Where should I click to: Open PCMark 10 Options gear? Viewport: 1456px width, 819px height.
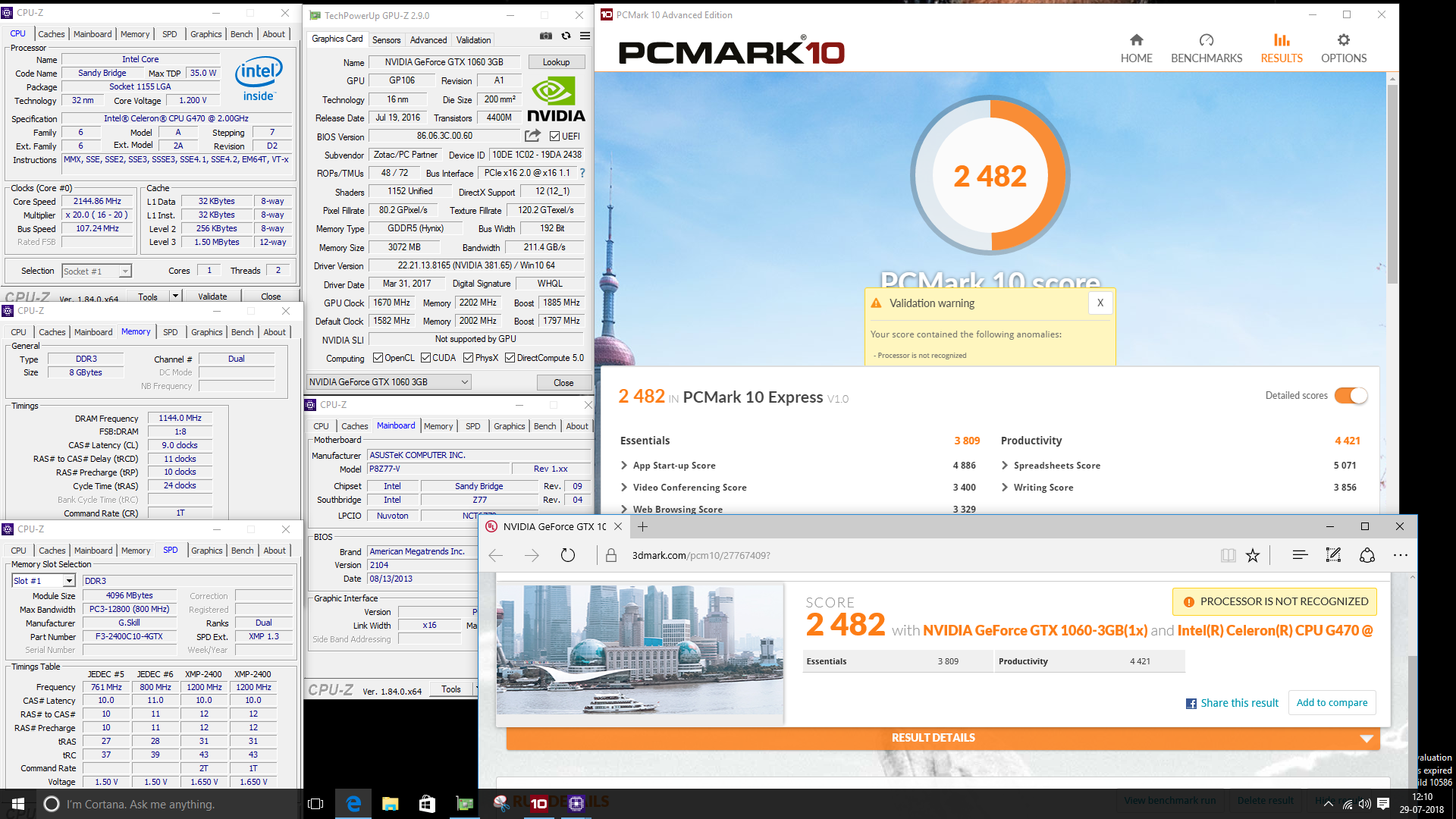click(1344, 49)
